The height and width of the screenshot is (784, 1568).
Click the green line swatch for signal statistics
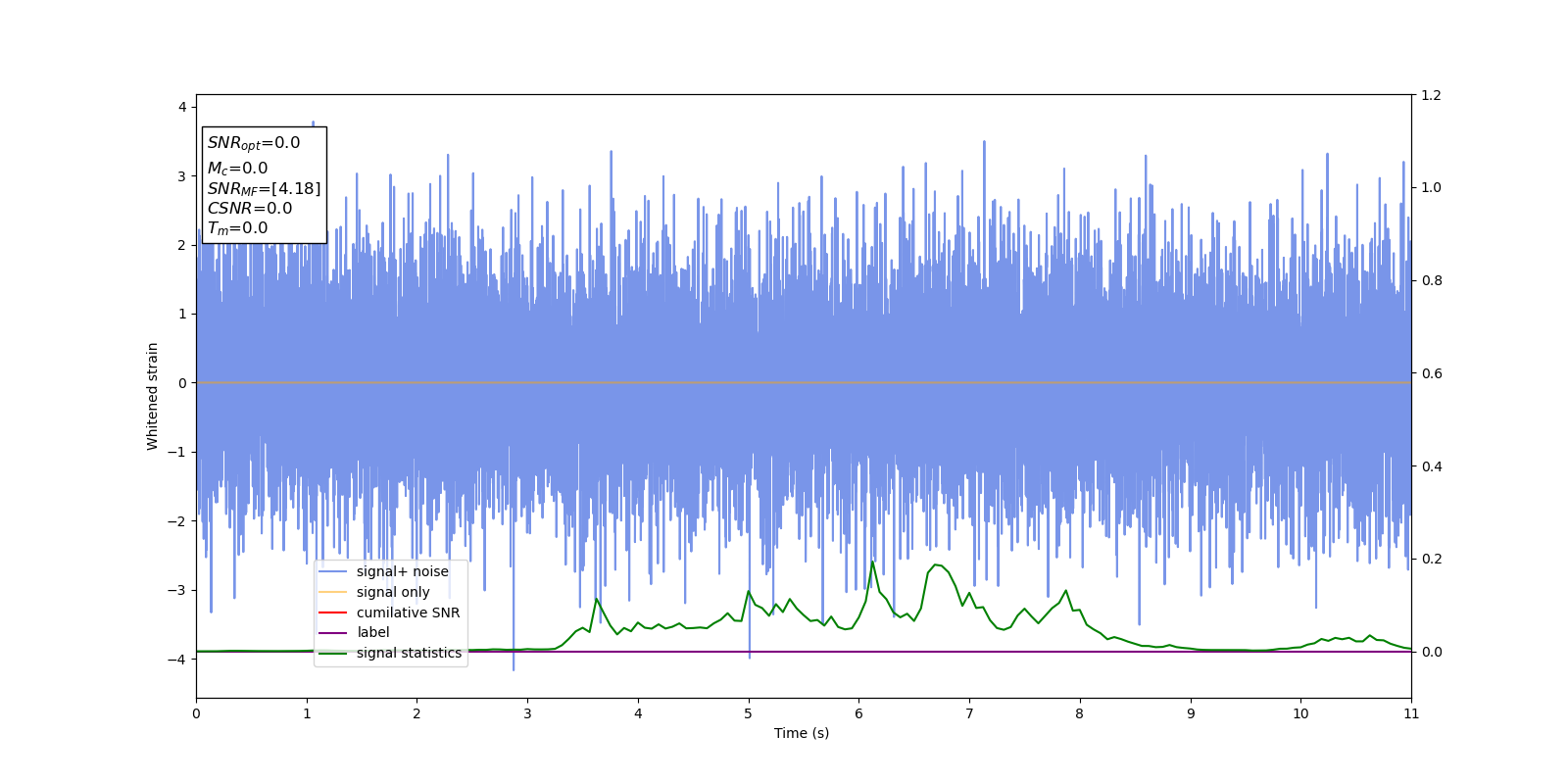333,653
